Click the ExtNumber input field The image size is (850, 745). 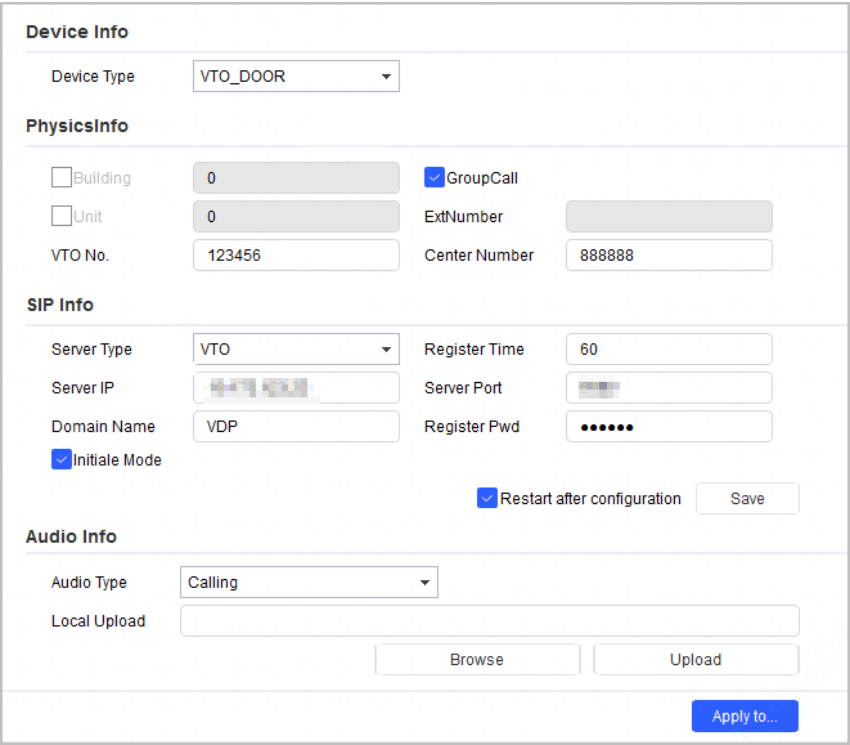tap(669, 216)
